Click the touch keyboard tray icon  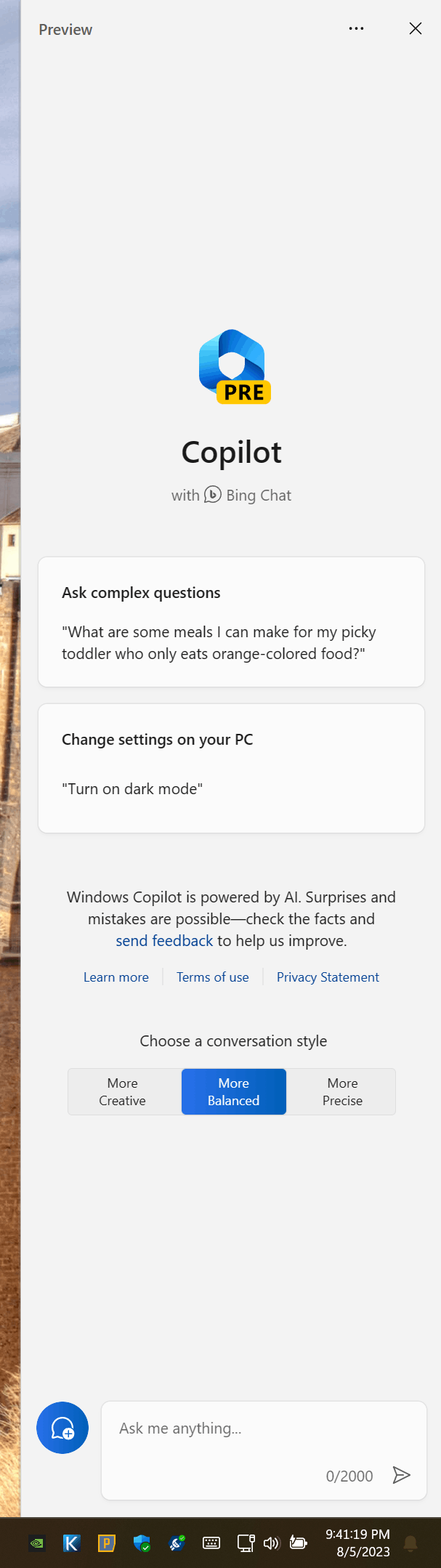click(211, 1543)
